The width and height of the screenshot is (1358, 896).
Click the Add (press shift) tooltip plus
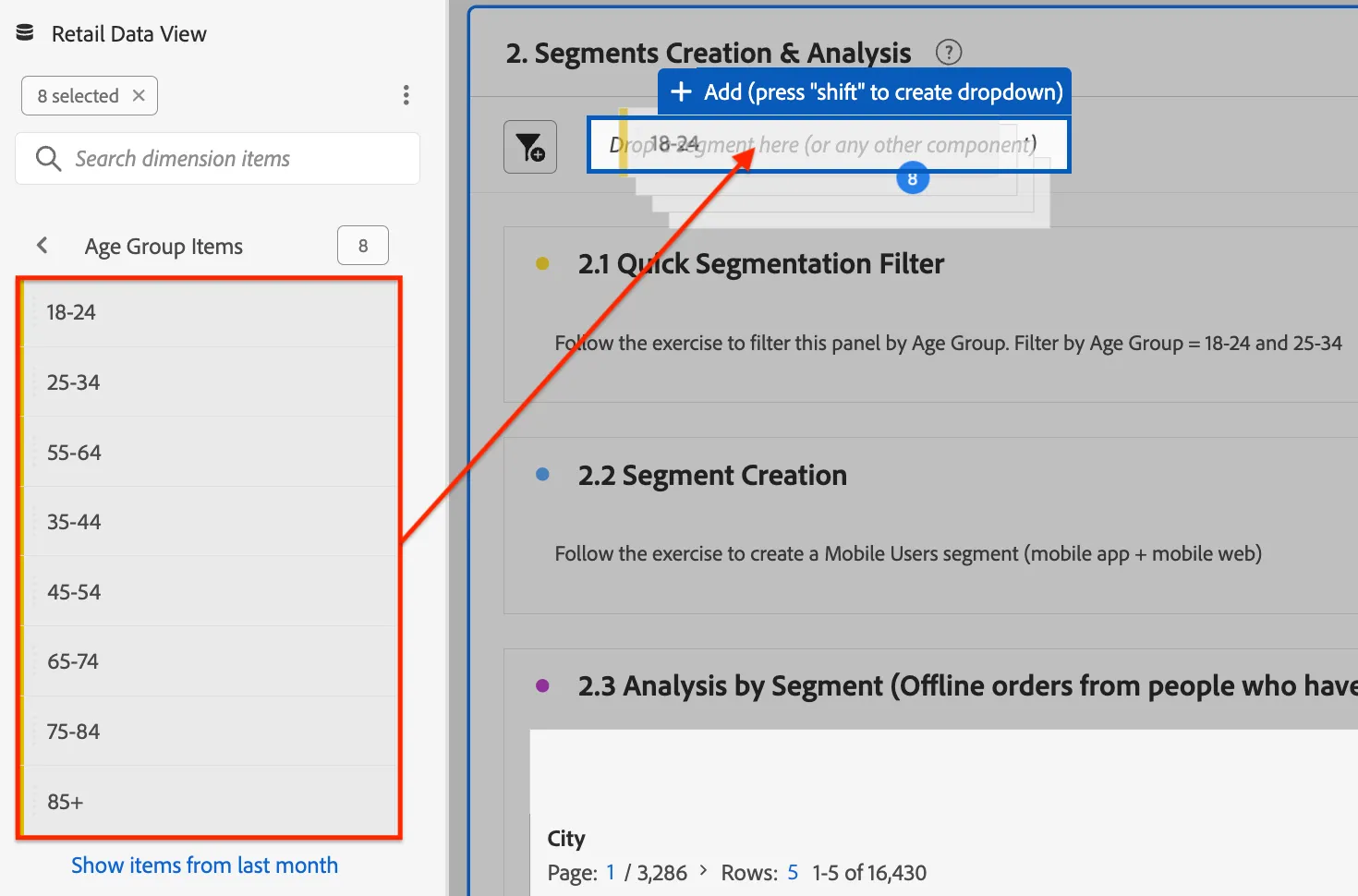(x=682, y=91)
